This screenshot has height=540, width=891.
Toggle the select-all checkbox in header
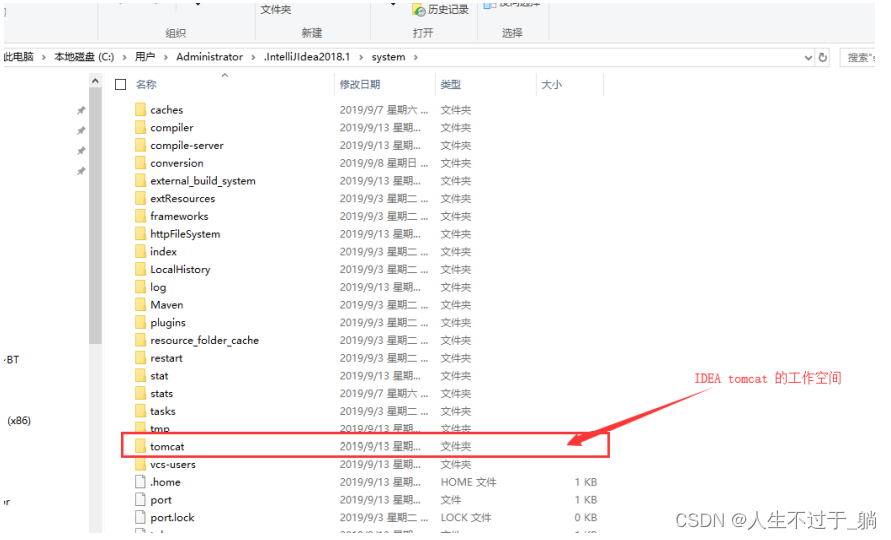(120, 85)
